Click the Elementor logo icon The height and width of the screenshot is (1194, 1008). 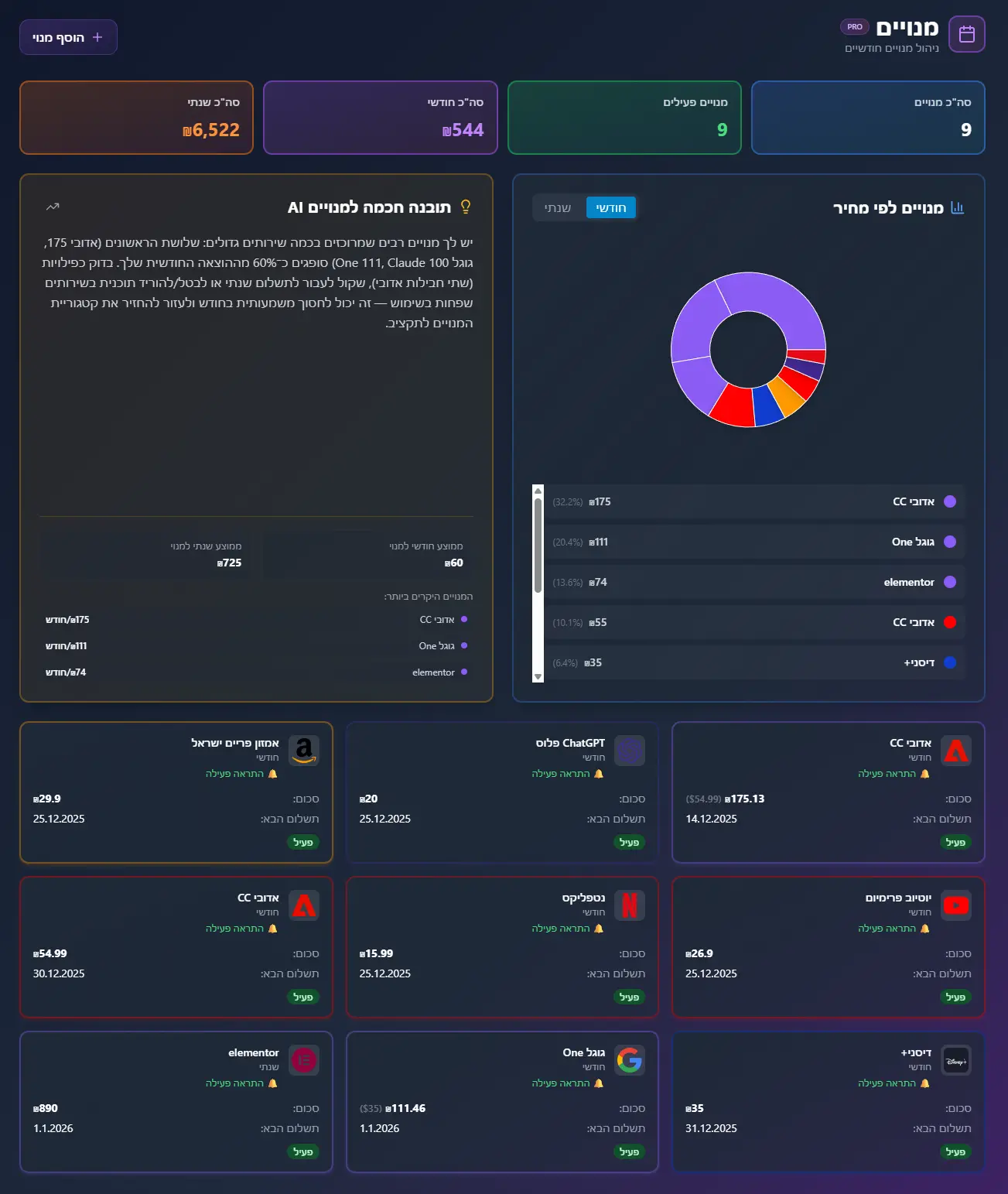[303, 1060]
